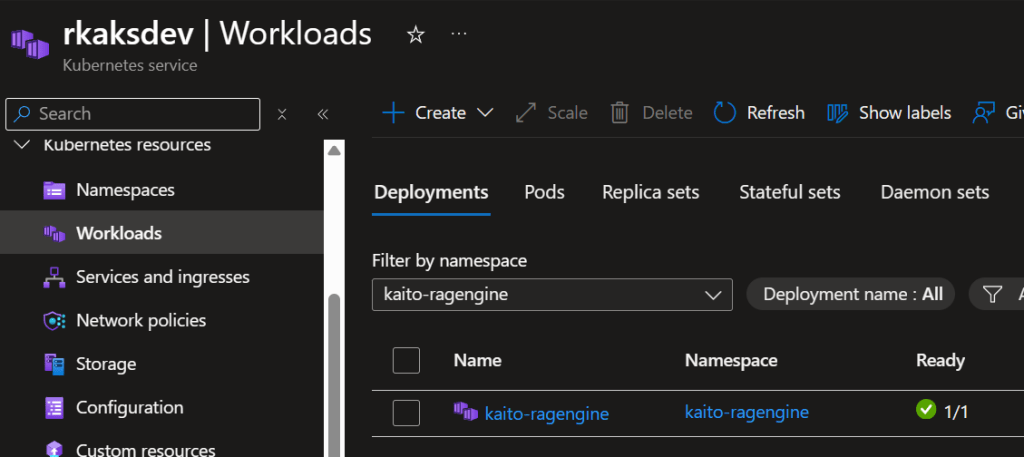Click the sidebar Search input field
Image resolution: width=1024 pixels, height=457 pixels.
140,114
